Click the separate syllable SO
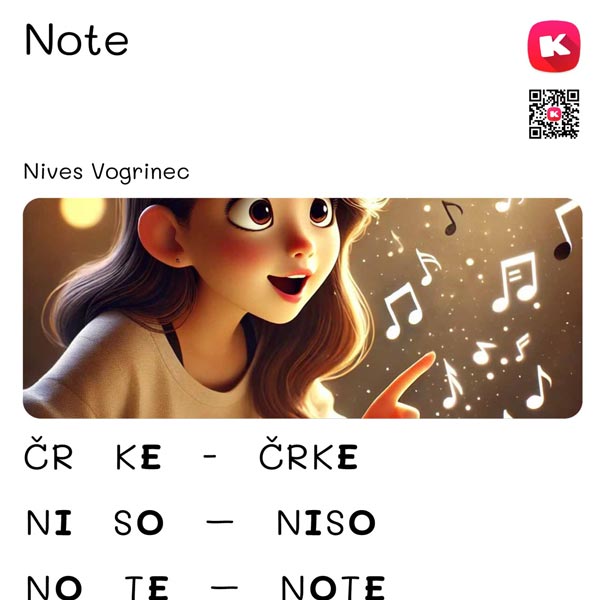The image size is (600, 600). click(x=139, y=523)
